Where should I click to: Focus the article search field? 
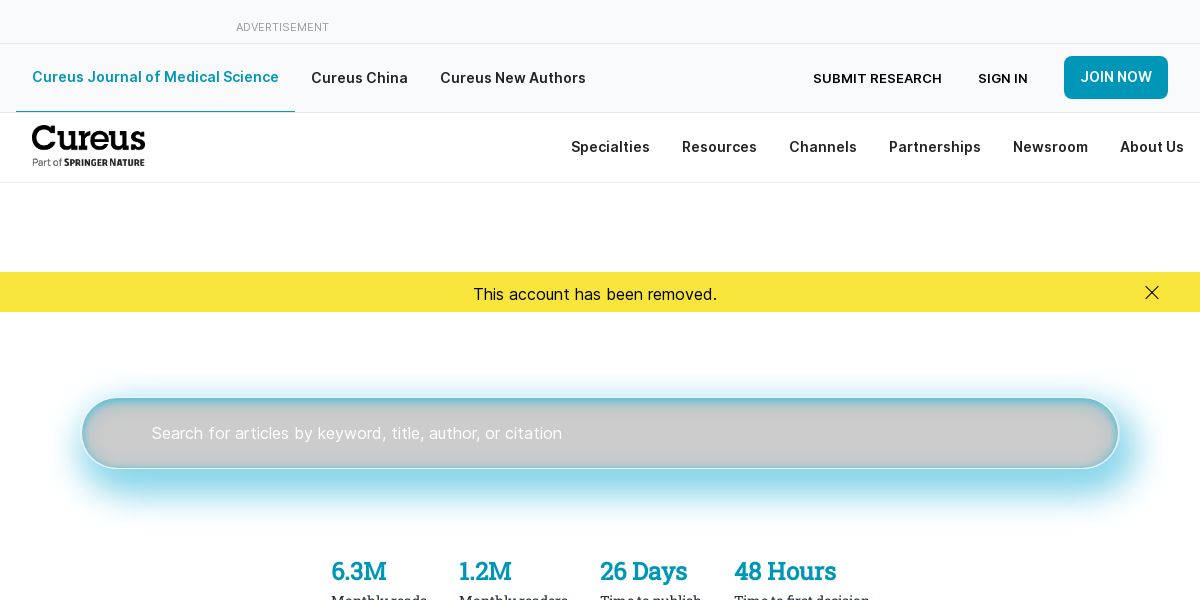[600, 433]
